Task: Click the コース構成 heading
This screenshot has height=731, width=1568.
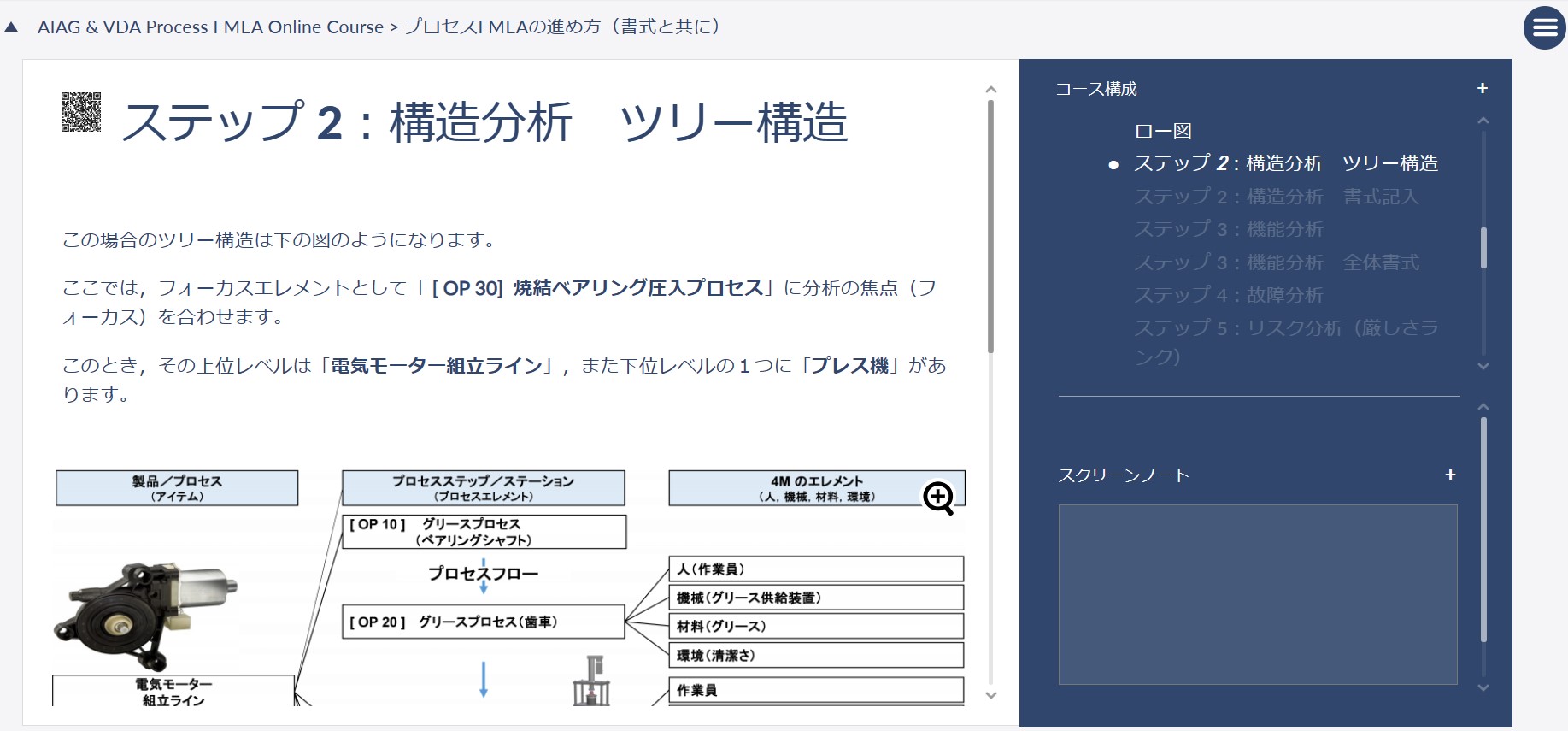Action: pyautogui.click(x=1096, y=89)
